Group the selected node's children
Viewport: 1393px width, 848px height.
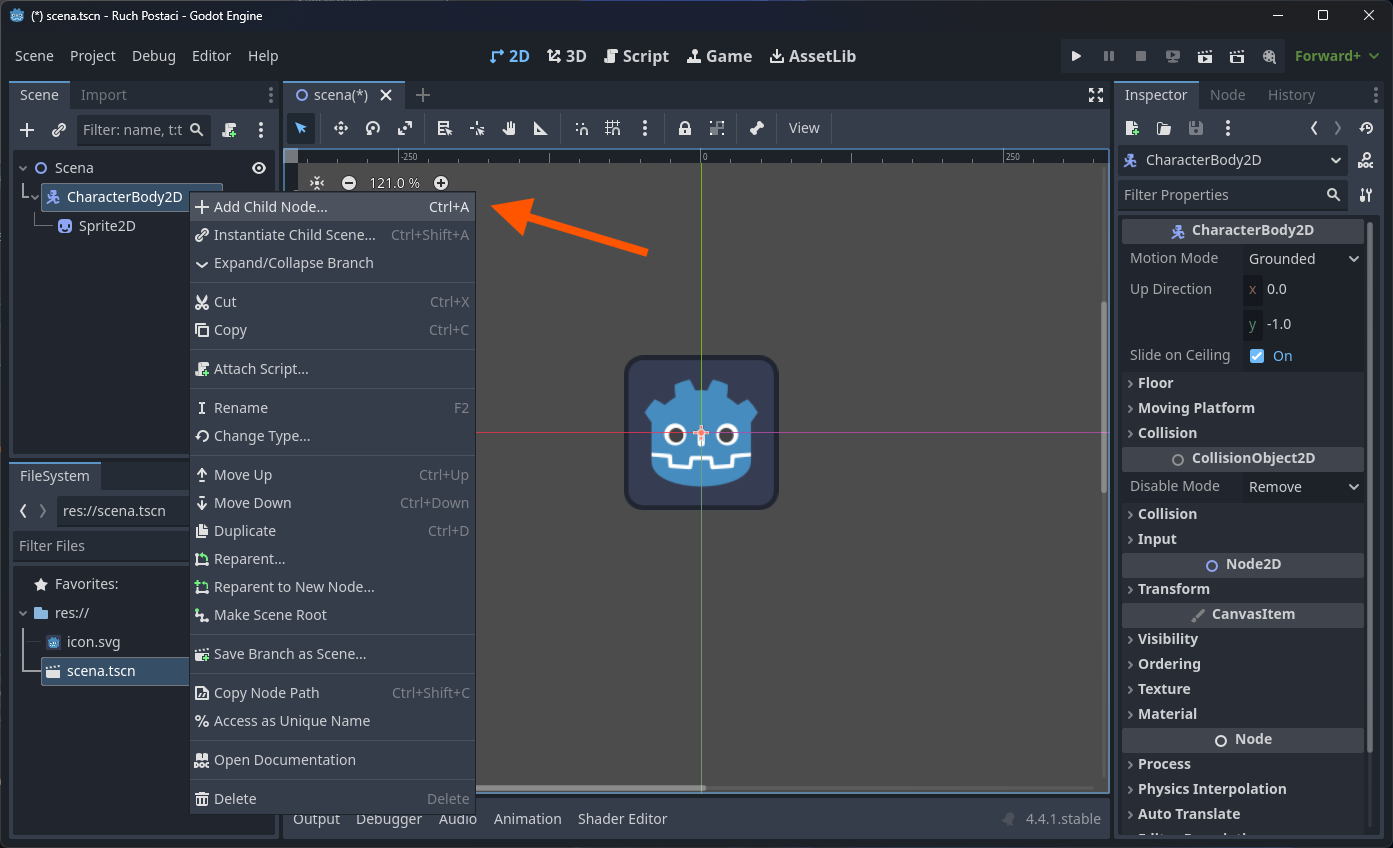(717, 128)
